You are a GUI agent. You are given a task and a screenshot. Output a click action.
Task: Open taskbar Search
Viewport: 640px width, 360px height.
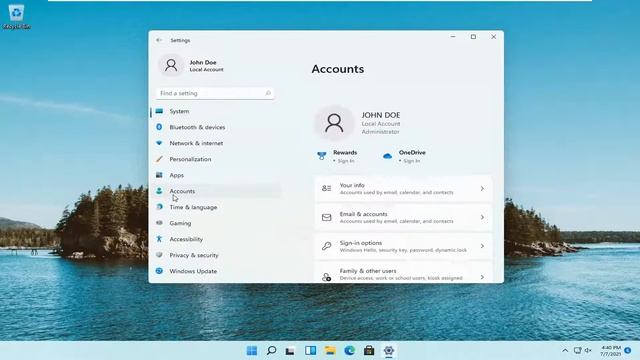(x=271, y=350)
